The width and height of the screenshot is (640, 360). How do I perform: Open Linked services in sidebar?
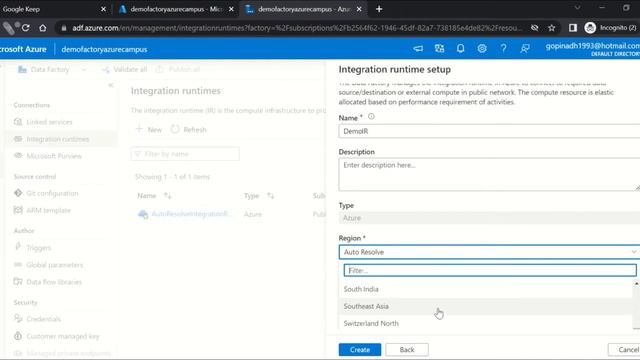(49, 122)
